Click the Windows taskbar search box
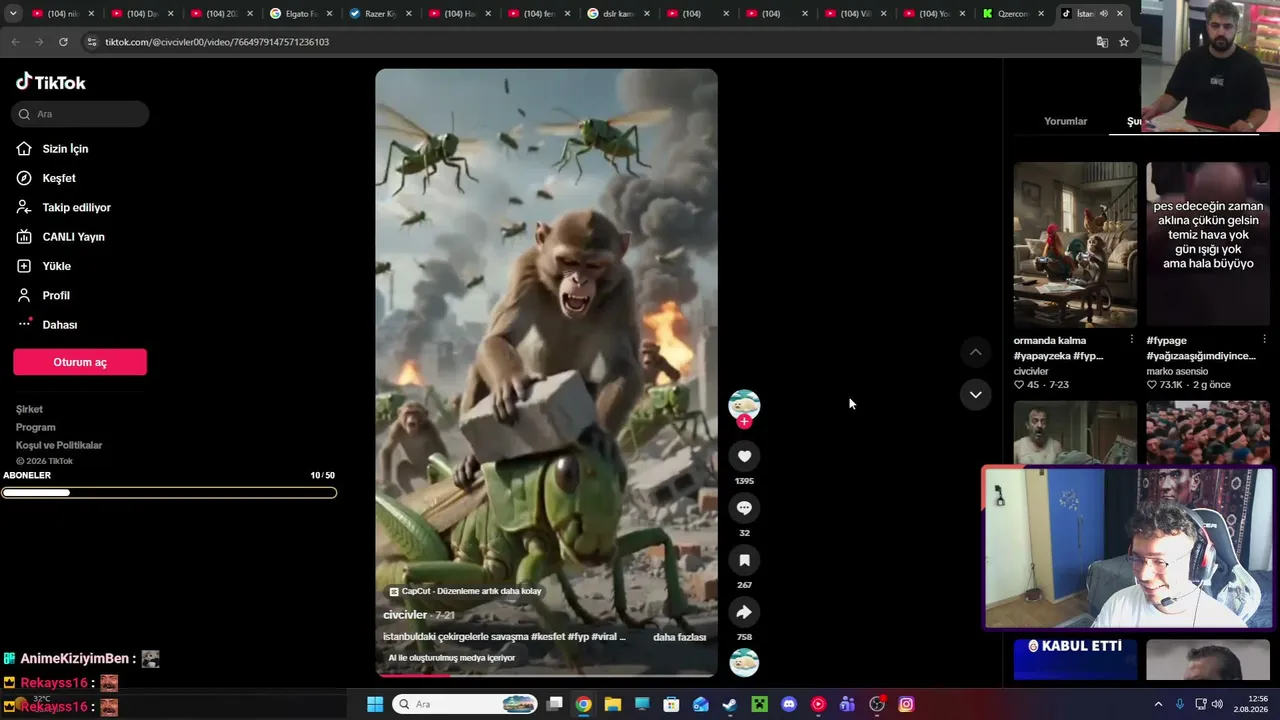1280x720 pixels. tap(465, 704)
